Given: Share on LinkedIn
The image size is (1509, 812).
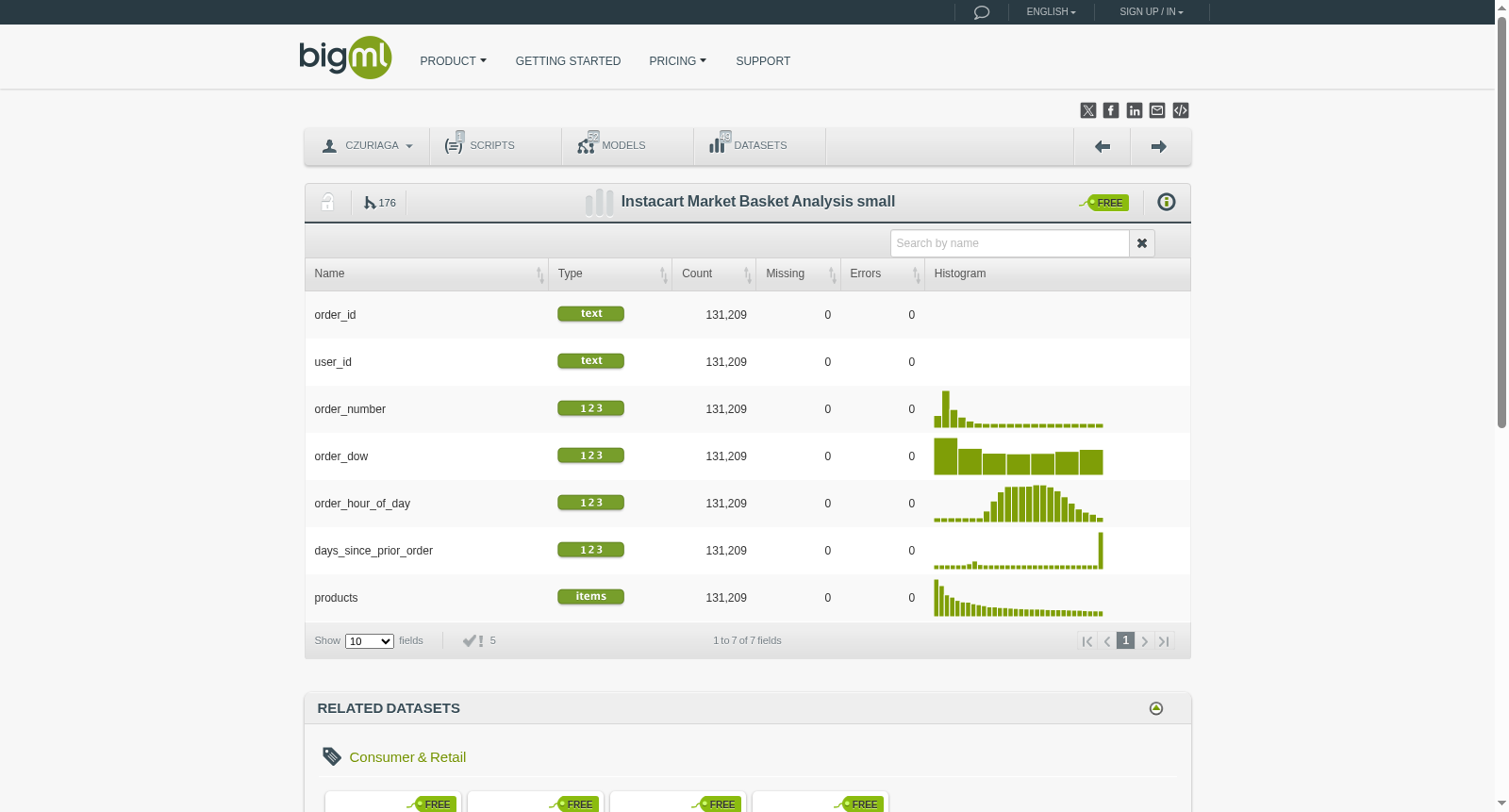Looking at the screenshot, I should [1135, 110].
